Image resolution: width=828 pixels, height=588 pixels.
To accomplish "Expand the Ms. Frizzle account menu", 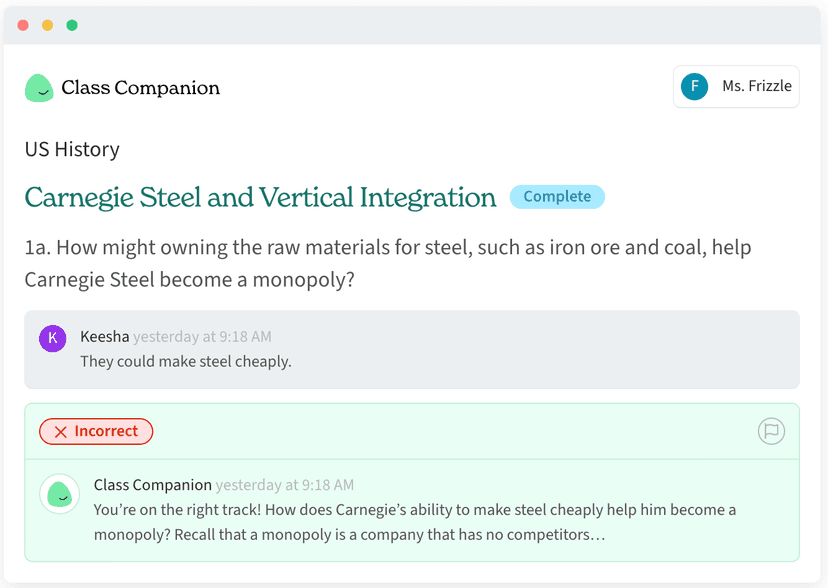I will coord(736,87).
